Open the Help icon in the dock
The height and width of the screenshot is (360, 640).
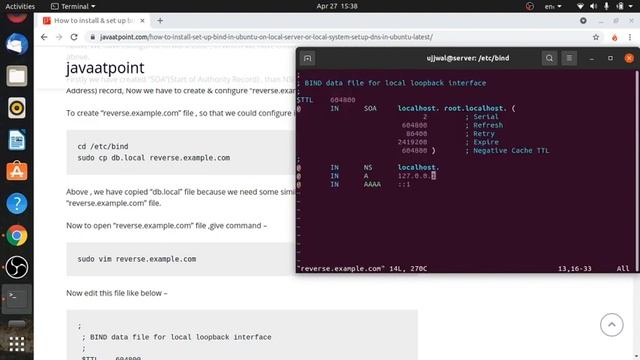[17, 203]
